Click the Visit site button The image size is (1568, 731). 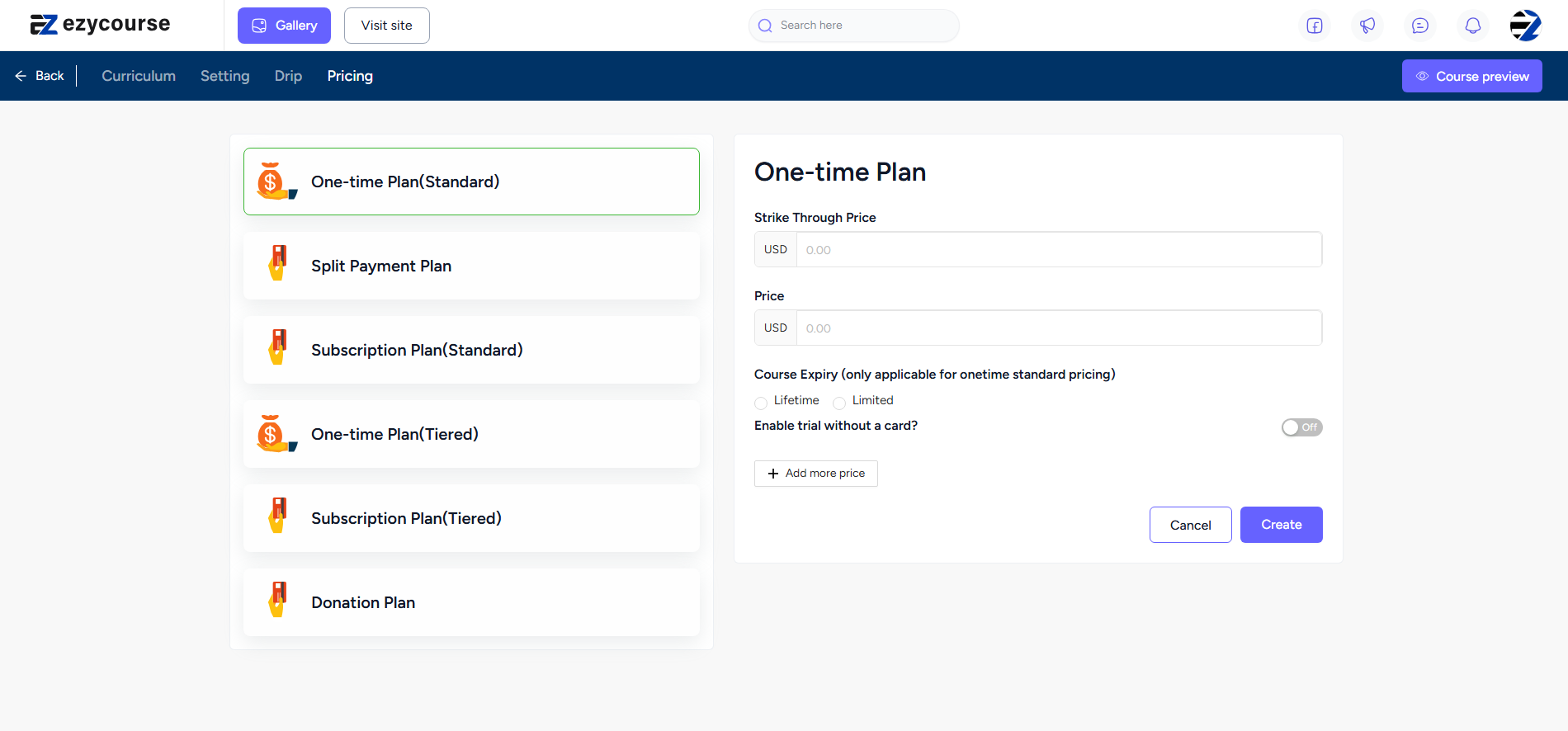point(386,26)
